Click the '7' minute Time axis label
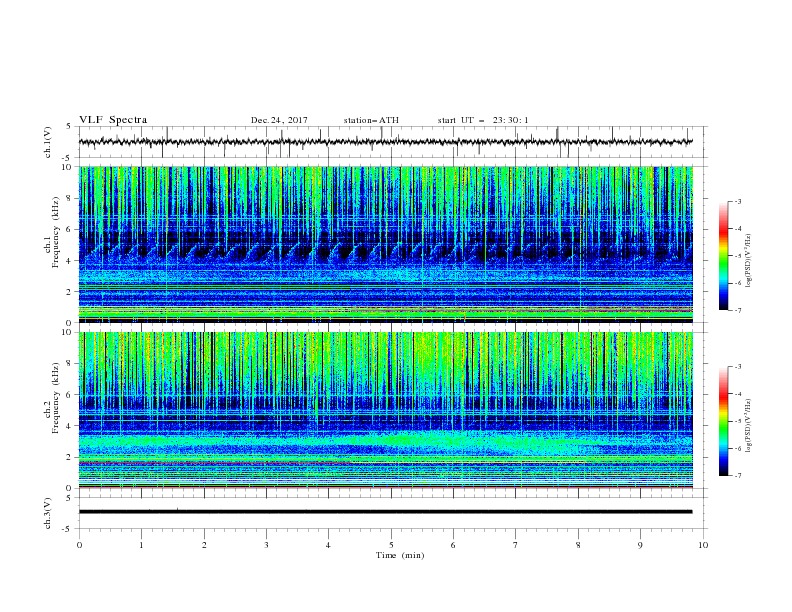The image size is (792, 612). click(x=516, y=545)
